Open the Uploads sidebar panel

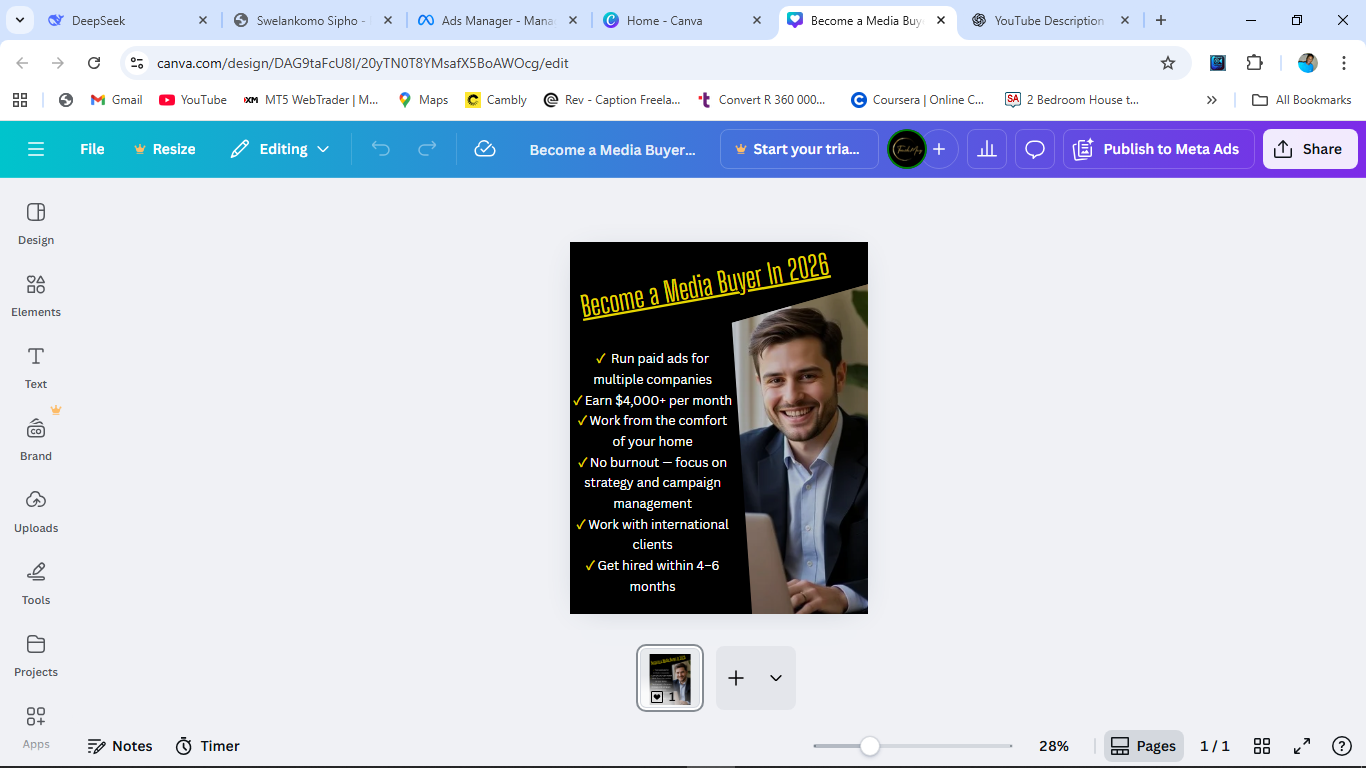click(x=36, y=511)
